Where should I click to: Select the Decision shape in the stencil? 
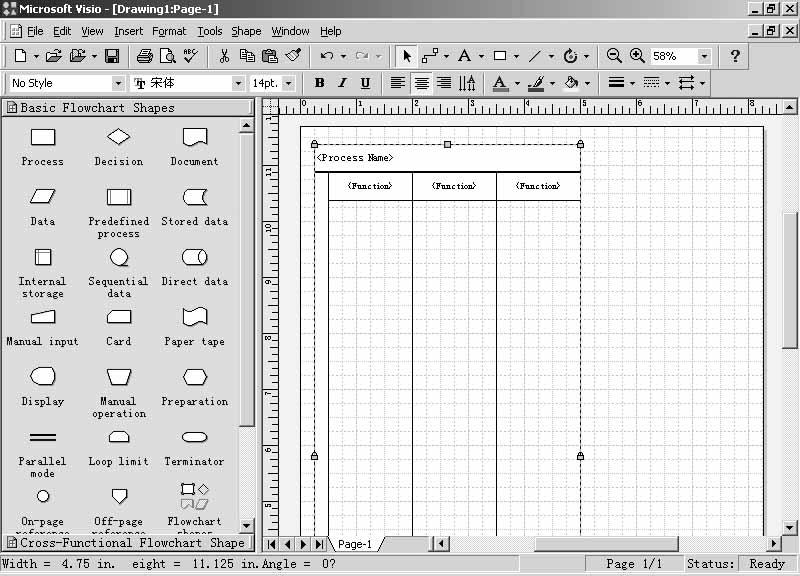point(118,137)
